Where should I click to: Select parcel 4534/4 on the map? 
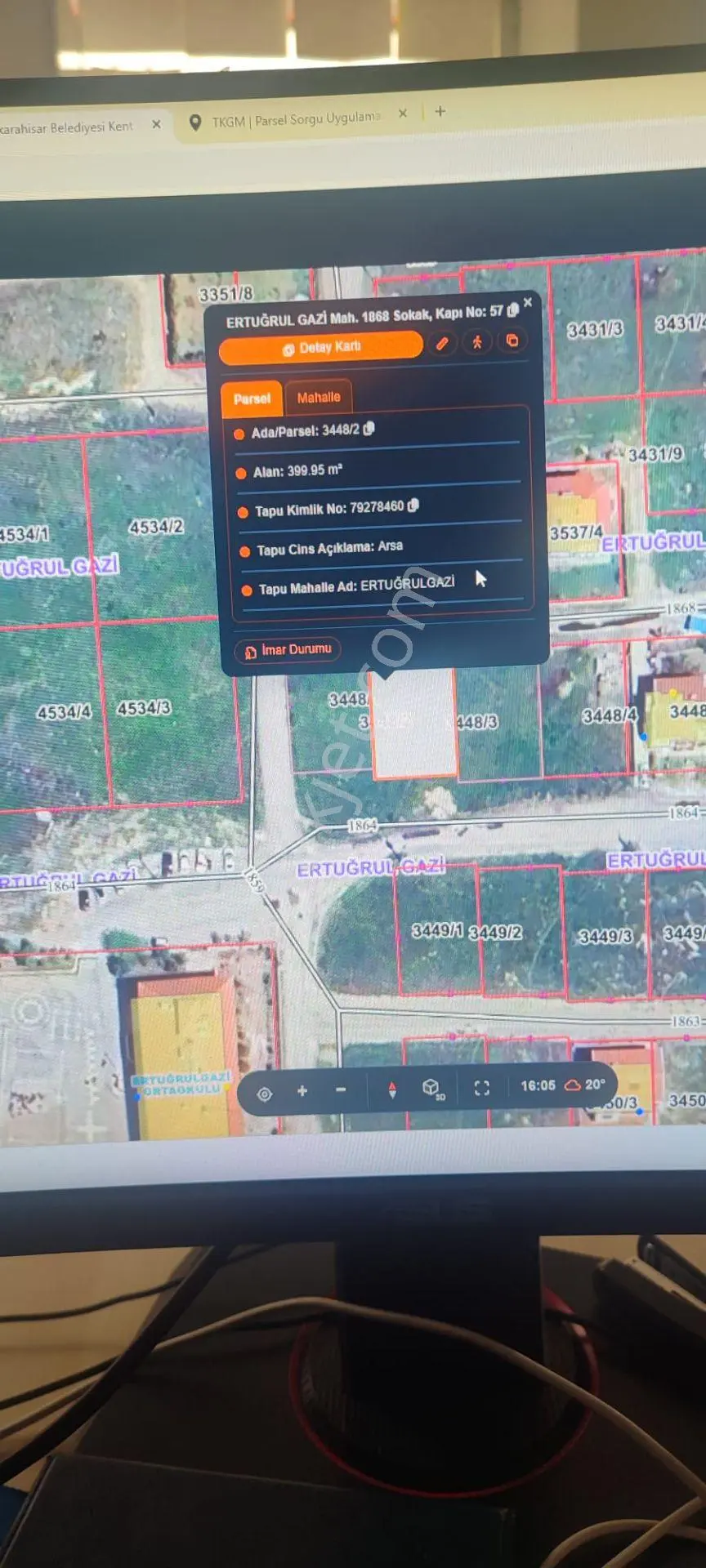64,713
